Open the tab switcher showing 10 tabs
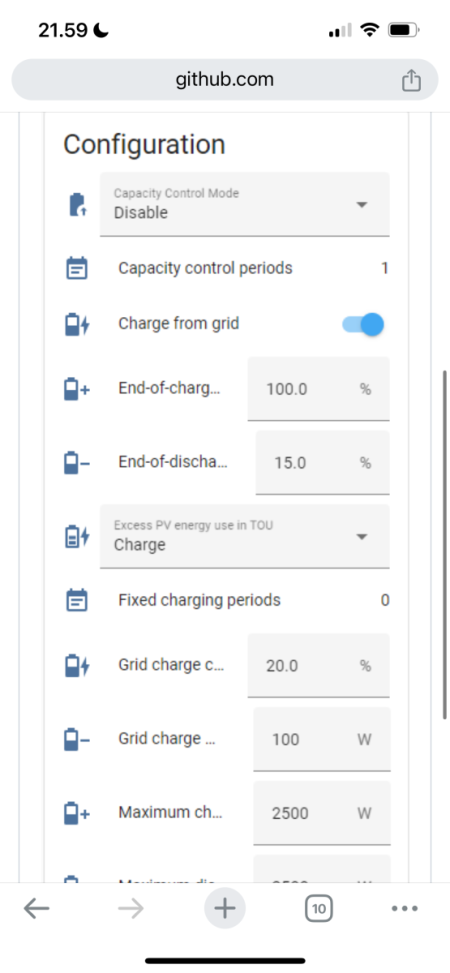450x973 pixels. click(318, 909)
